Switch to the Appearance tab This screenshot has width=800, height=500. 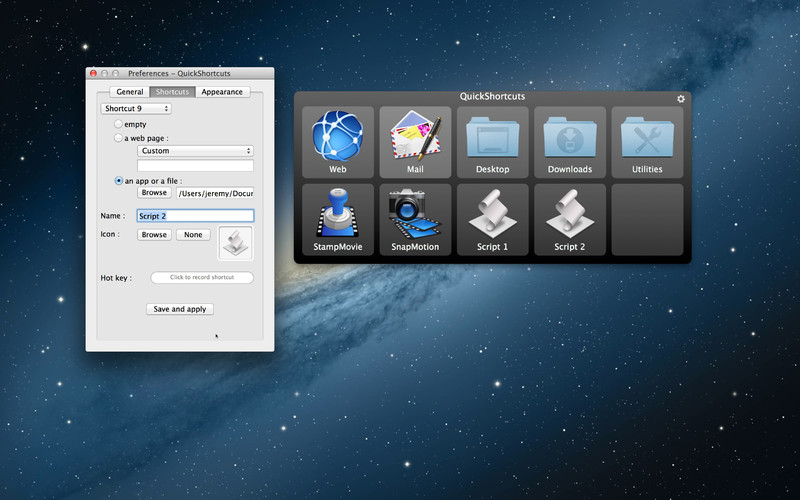coord(222,92)
